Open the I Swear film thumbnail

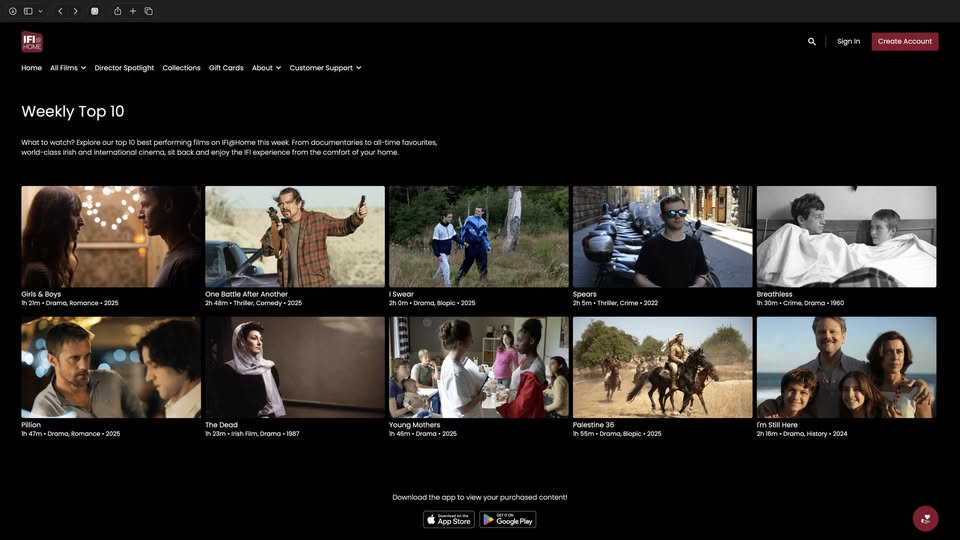point(479,236)
